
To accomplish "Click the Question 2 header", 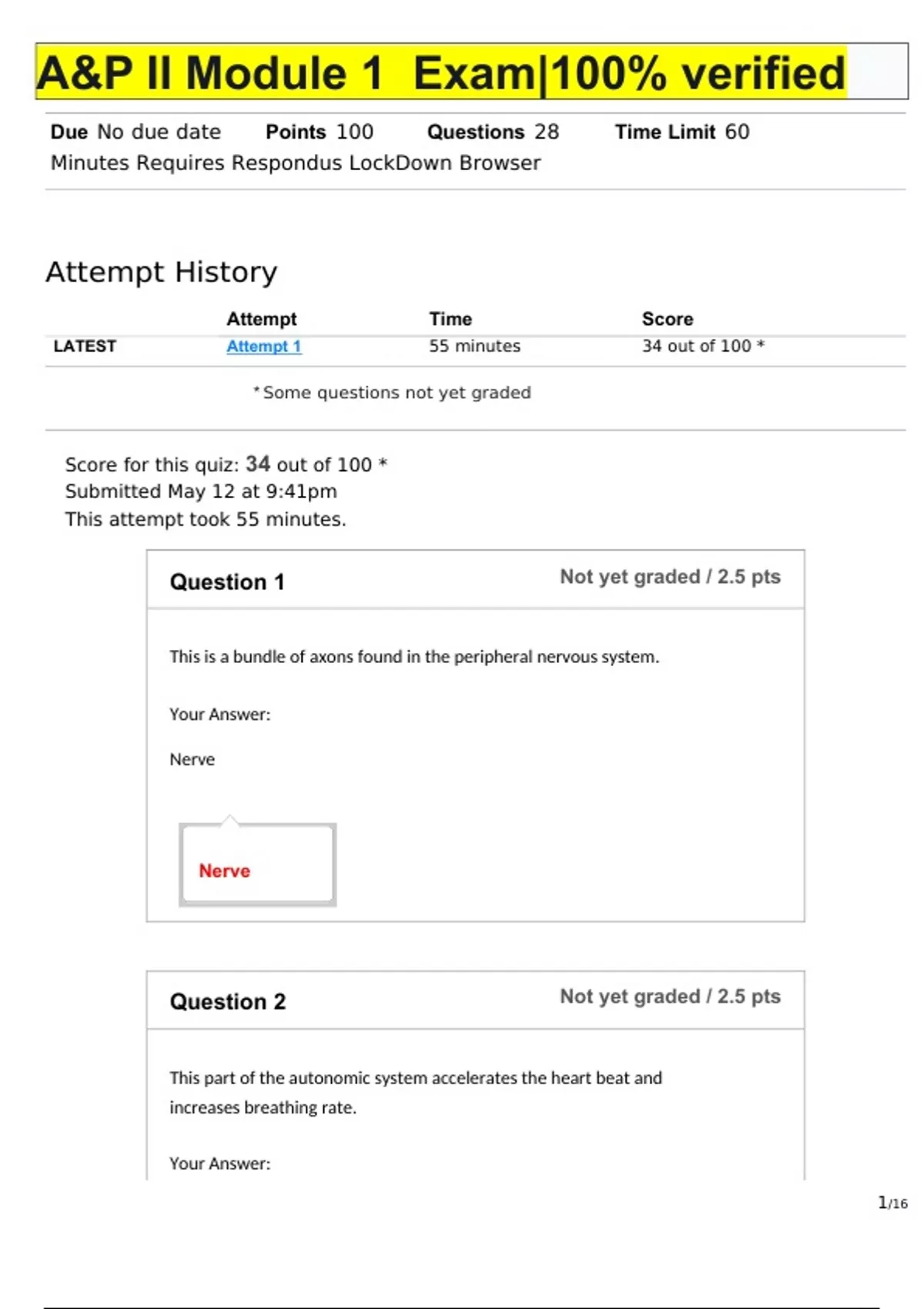I will click(x=227, y=1002).
